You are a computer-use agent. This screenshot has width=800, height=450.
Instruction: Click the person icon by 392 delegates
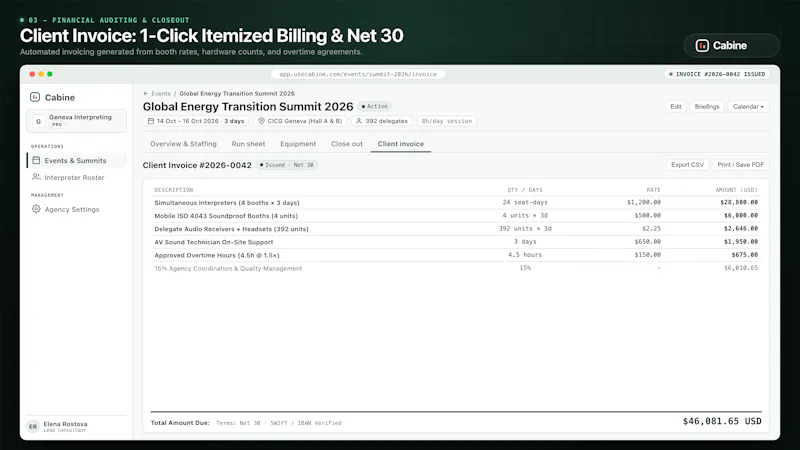pos(359,121)
